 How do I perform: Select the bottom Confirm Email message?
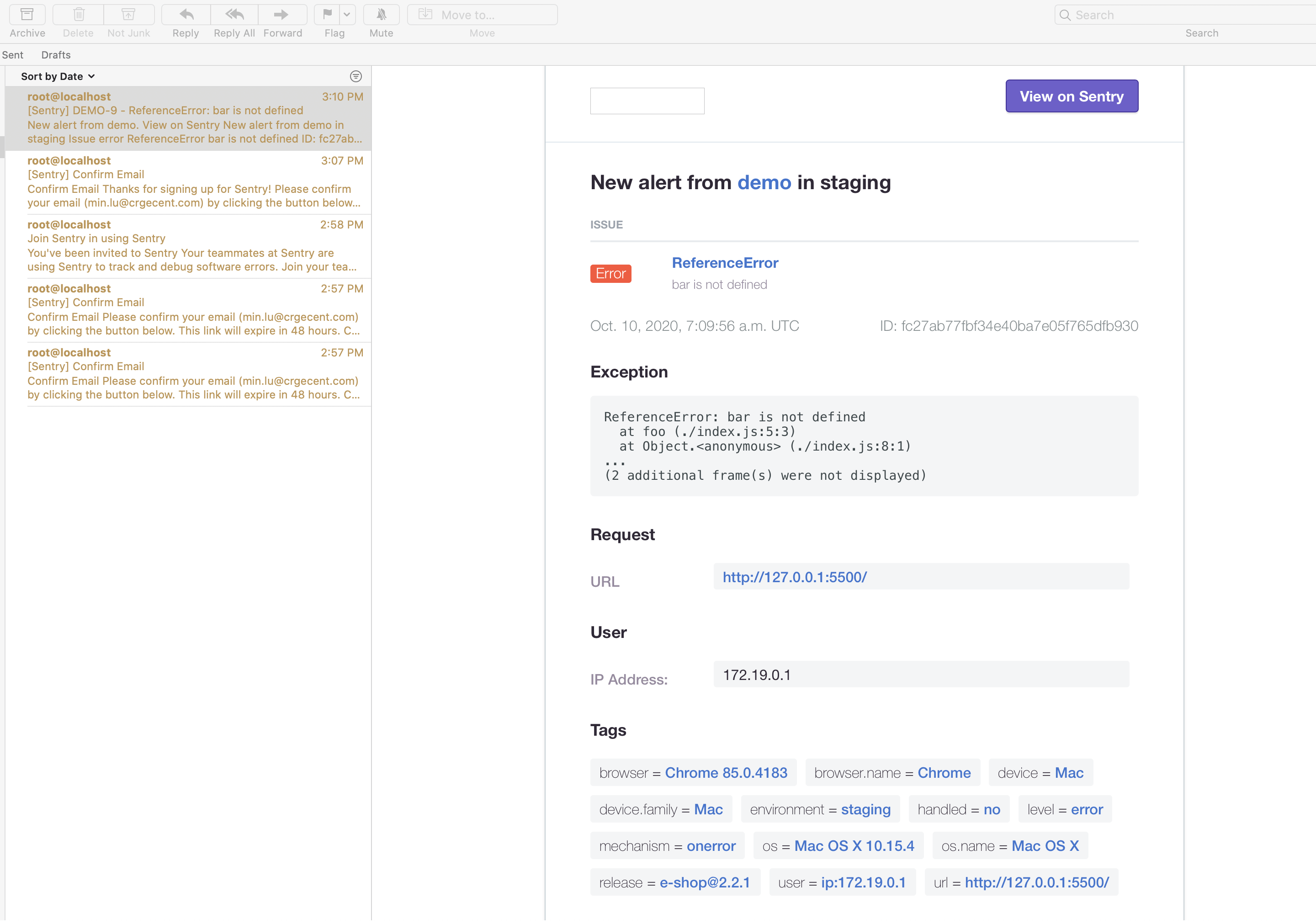pos(188,374)
